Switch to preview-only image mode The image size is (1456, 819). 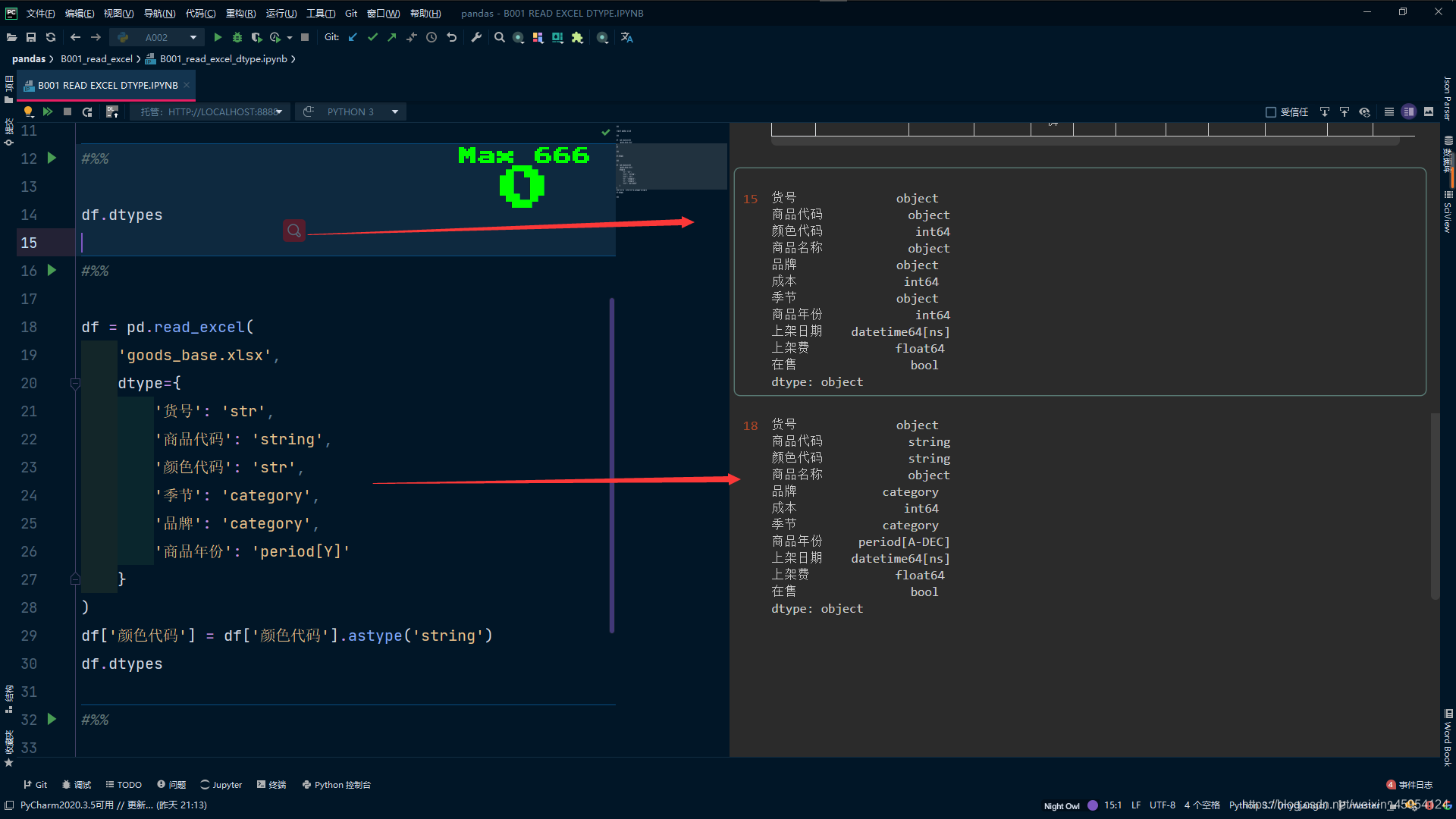[1429, 111]
